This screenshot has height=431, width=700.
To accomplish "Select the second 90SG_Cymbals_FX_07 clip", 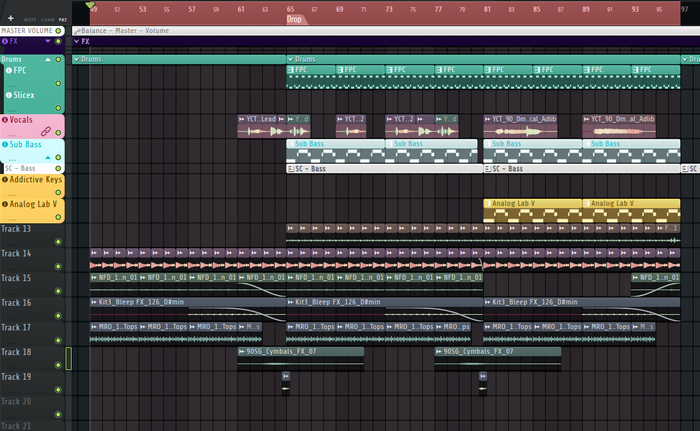I will pos(498,359).
